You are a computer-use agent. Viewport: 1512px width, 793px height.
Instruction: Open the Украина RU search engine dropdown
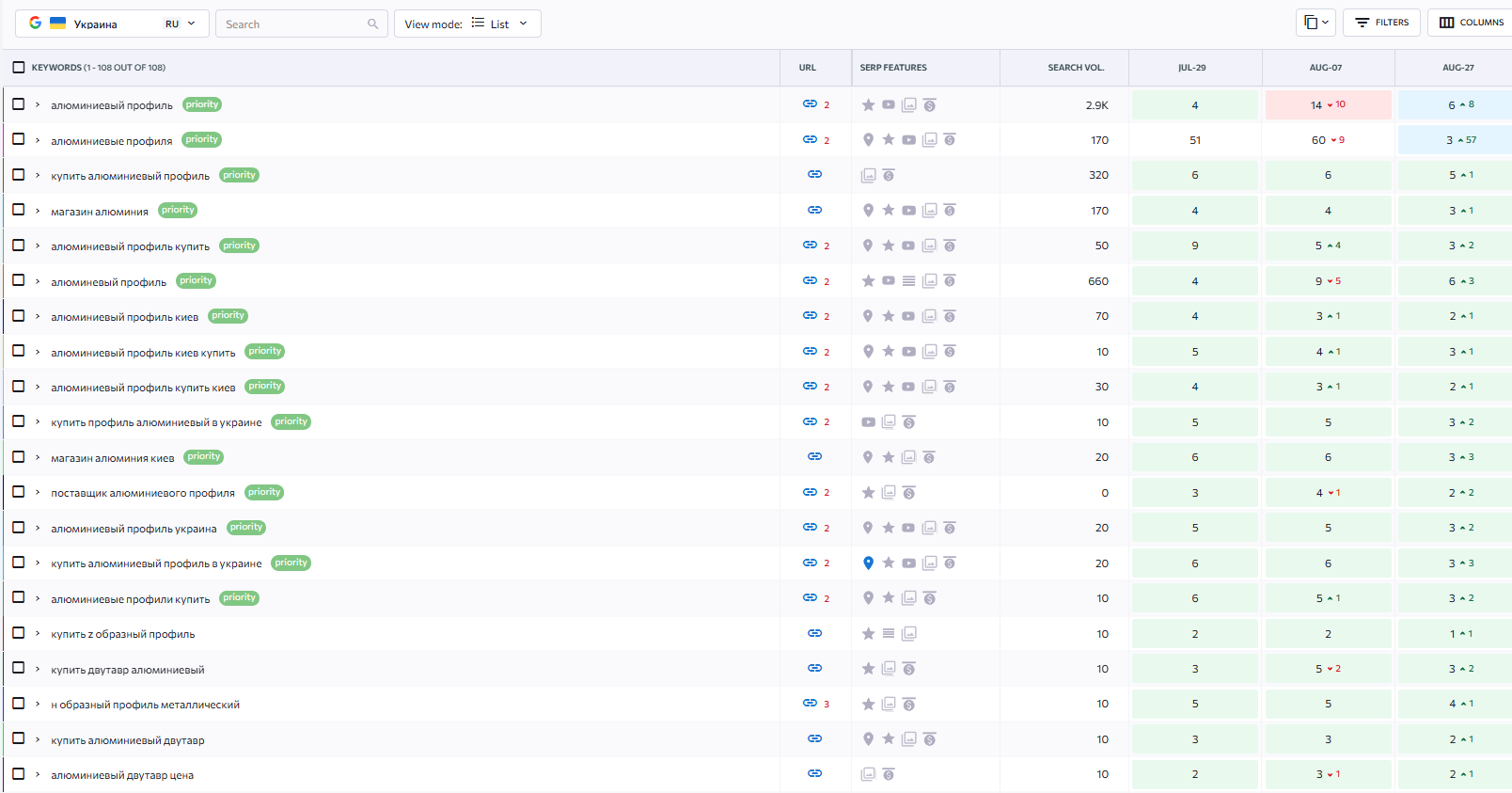point(112,24)
